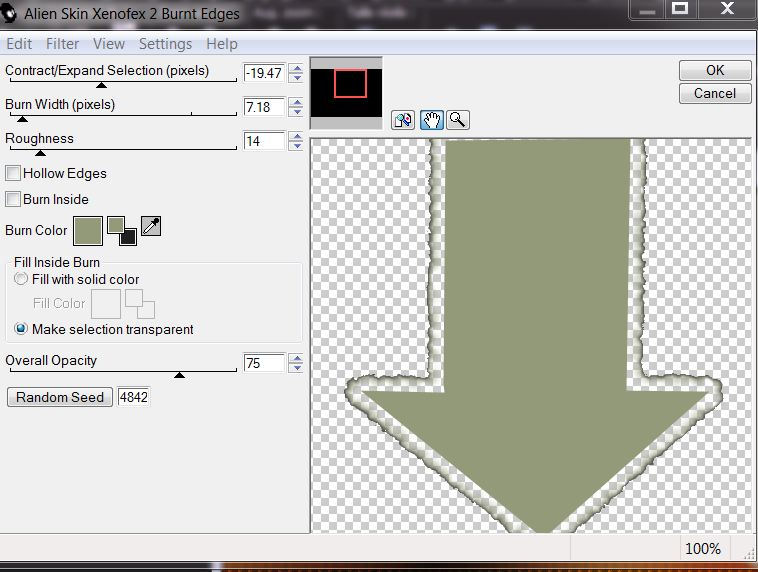Viewport: 758px width, 572px height.
Task: Decrease Overall Opacity with down arrow
Action: (296, 367)
